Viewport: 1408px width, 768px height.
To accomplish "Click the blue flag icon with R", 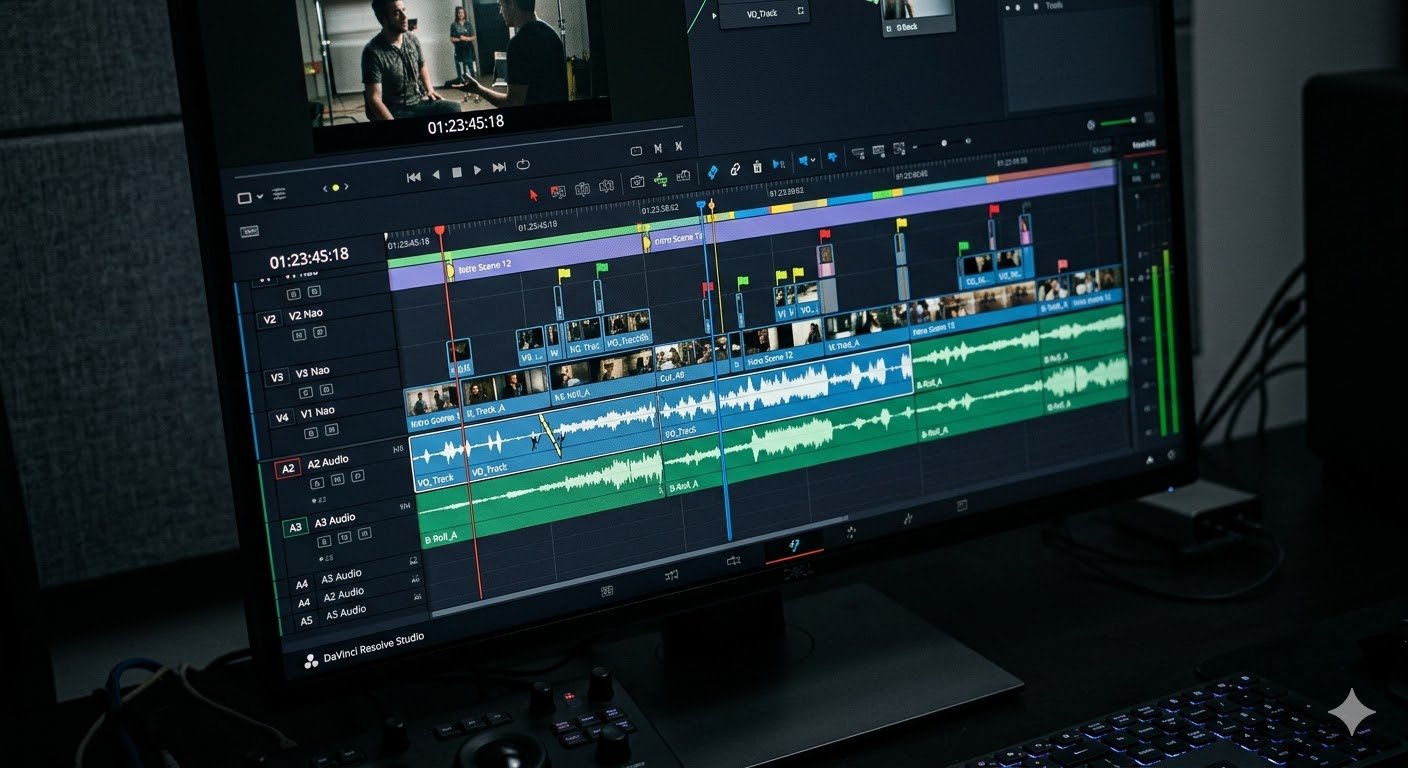I will [x=779, y=163].
